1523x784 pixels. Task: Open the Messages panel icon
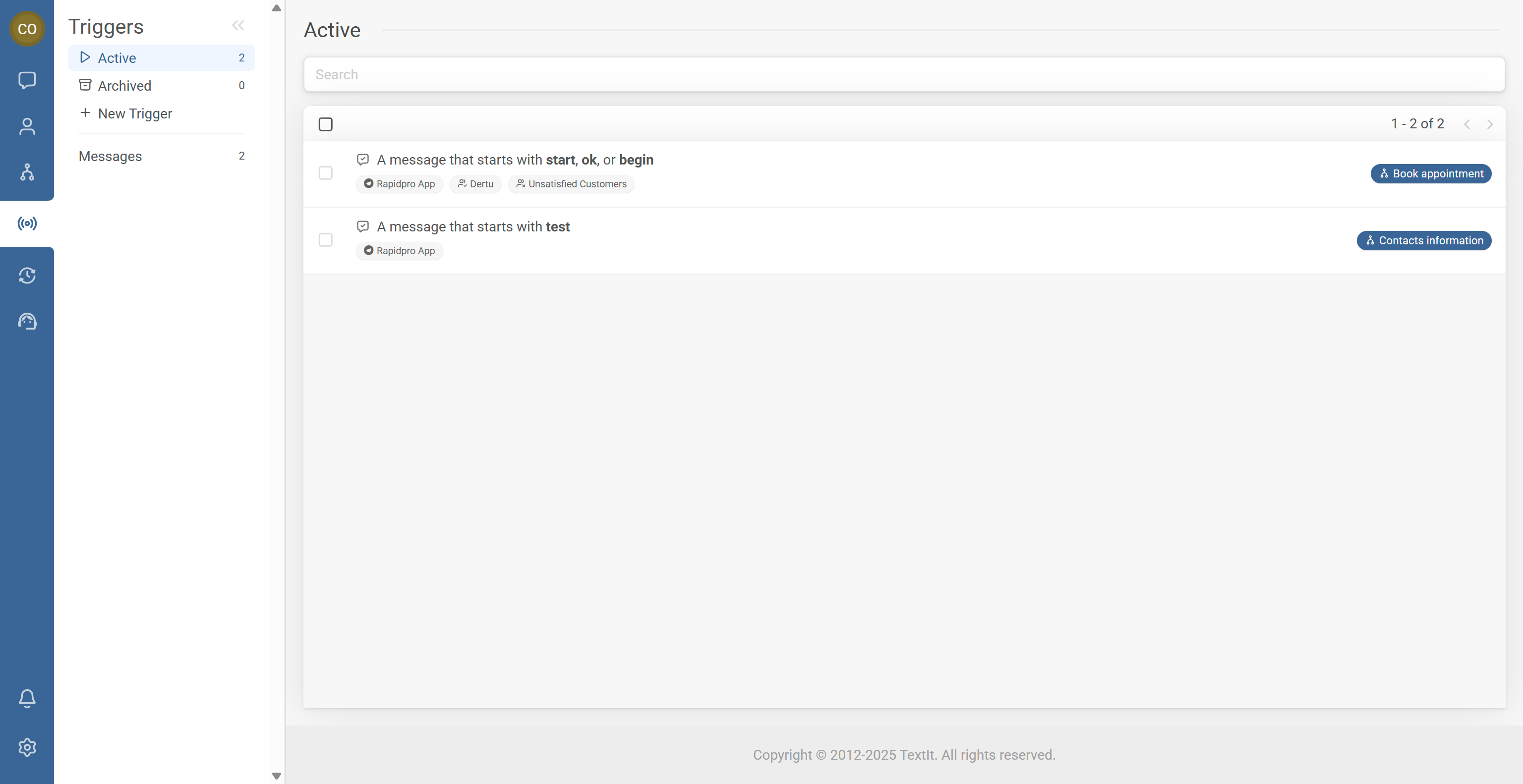(27, 80)
